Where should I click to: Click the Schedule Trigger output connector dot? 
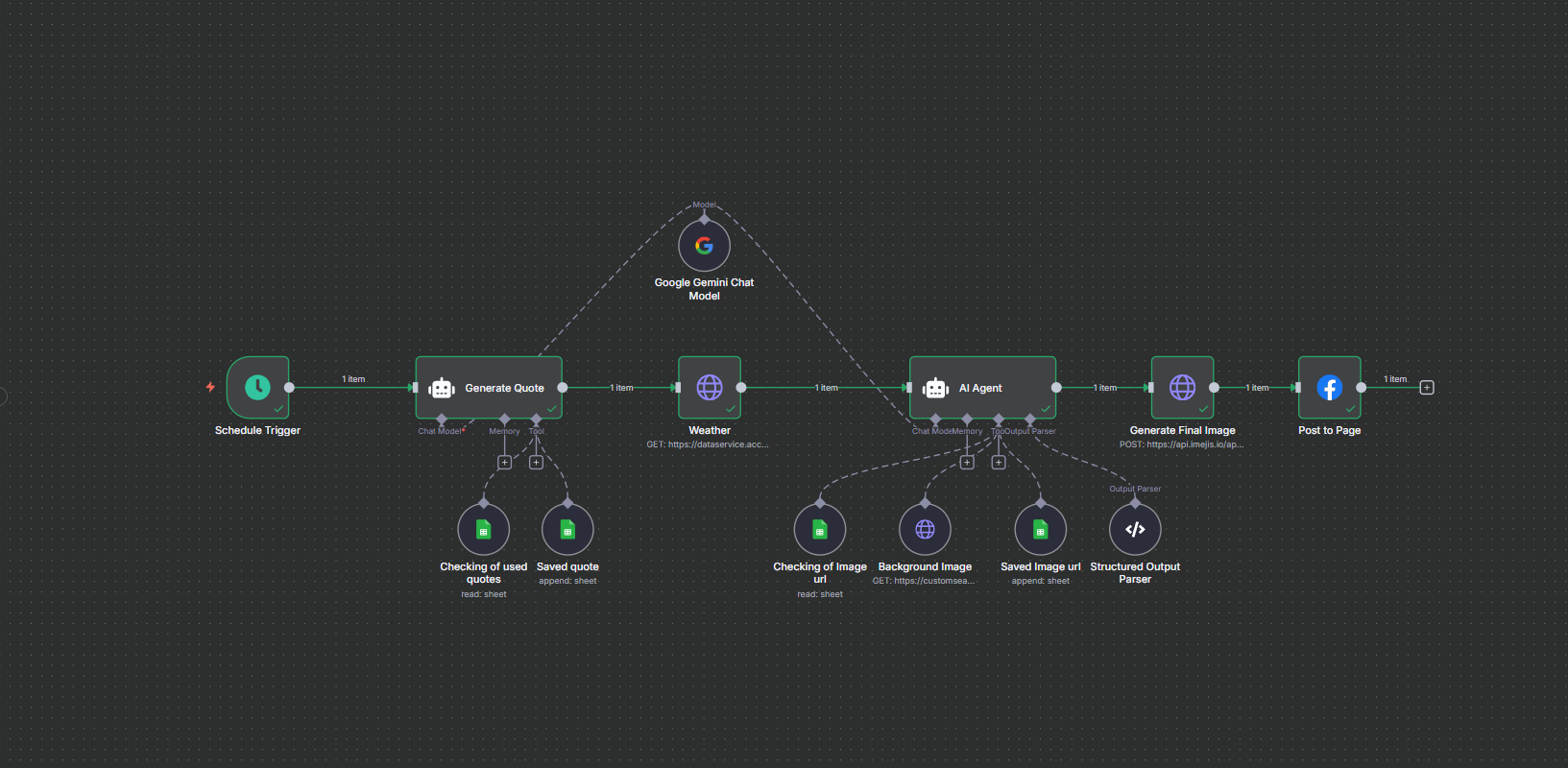coord(290,388)
